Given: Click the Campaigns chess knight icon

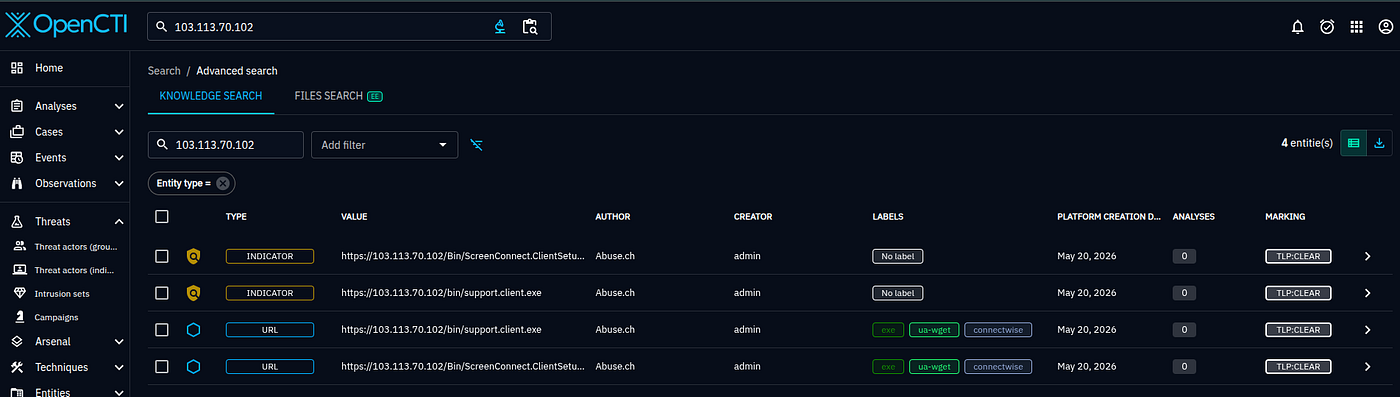Looking at the screenshot, I should click(x=20, y=317).
